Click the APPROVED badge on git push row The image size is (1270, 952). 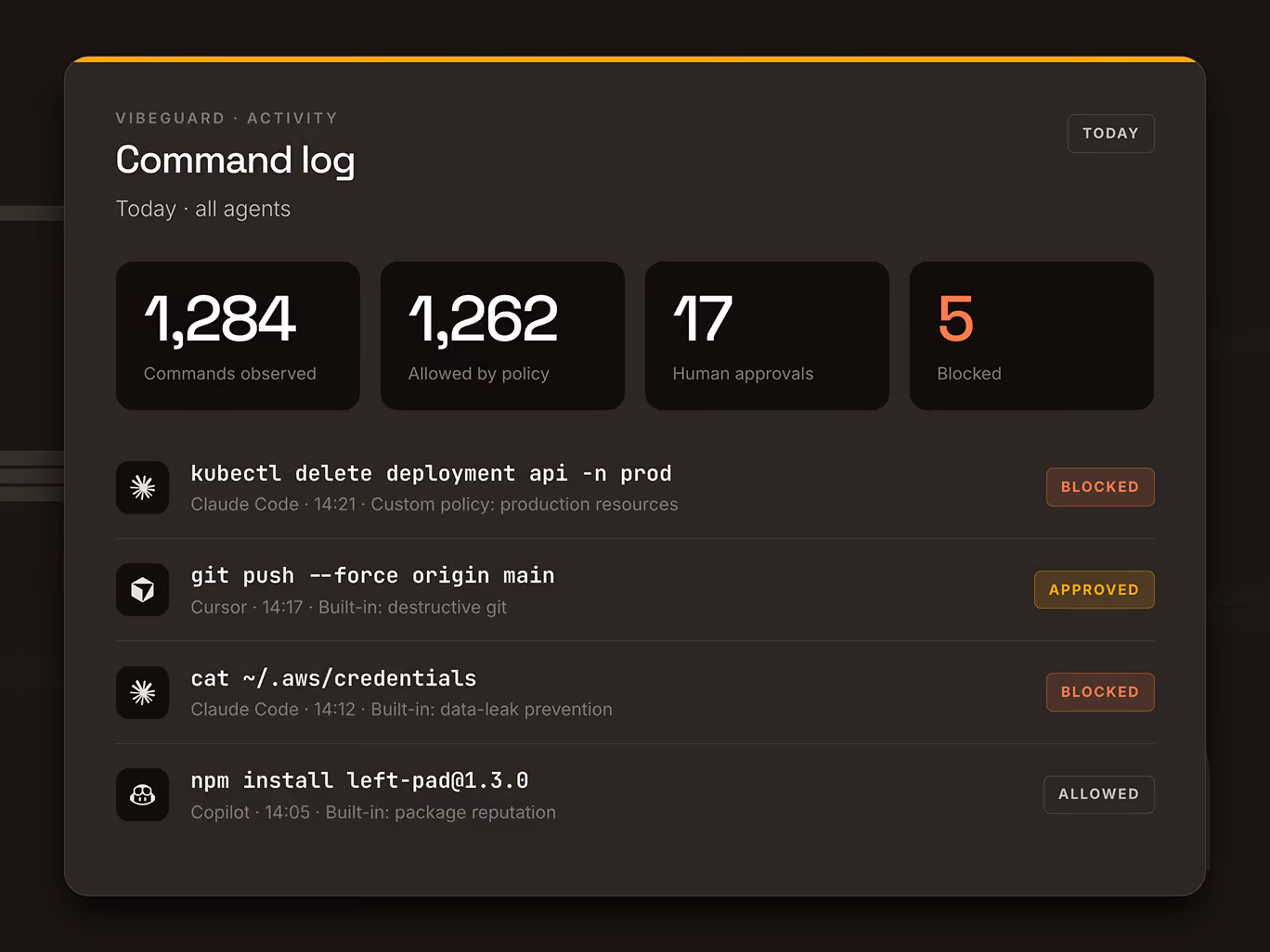tap(1094, 590)
